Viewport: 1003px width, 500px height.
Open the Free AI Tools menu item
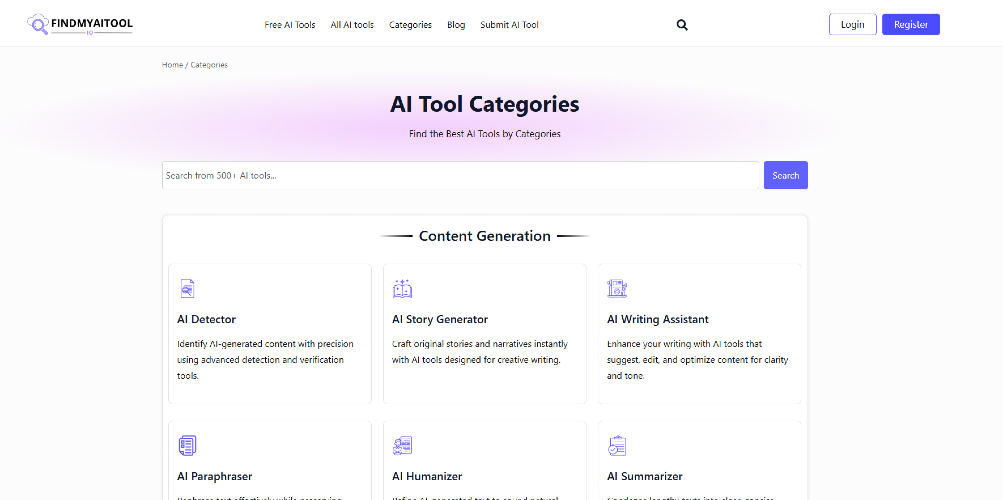pyautogui.click(x=290, y=25)
